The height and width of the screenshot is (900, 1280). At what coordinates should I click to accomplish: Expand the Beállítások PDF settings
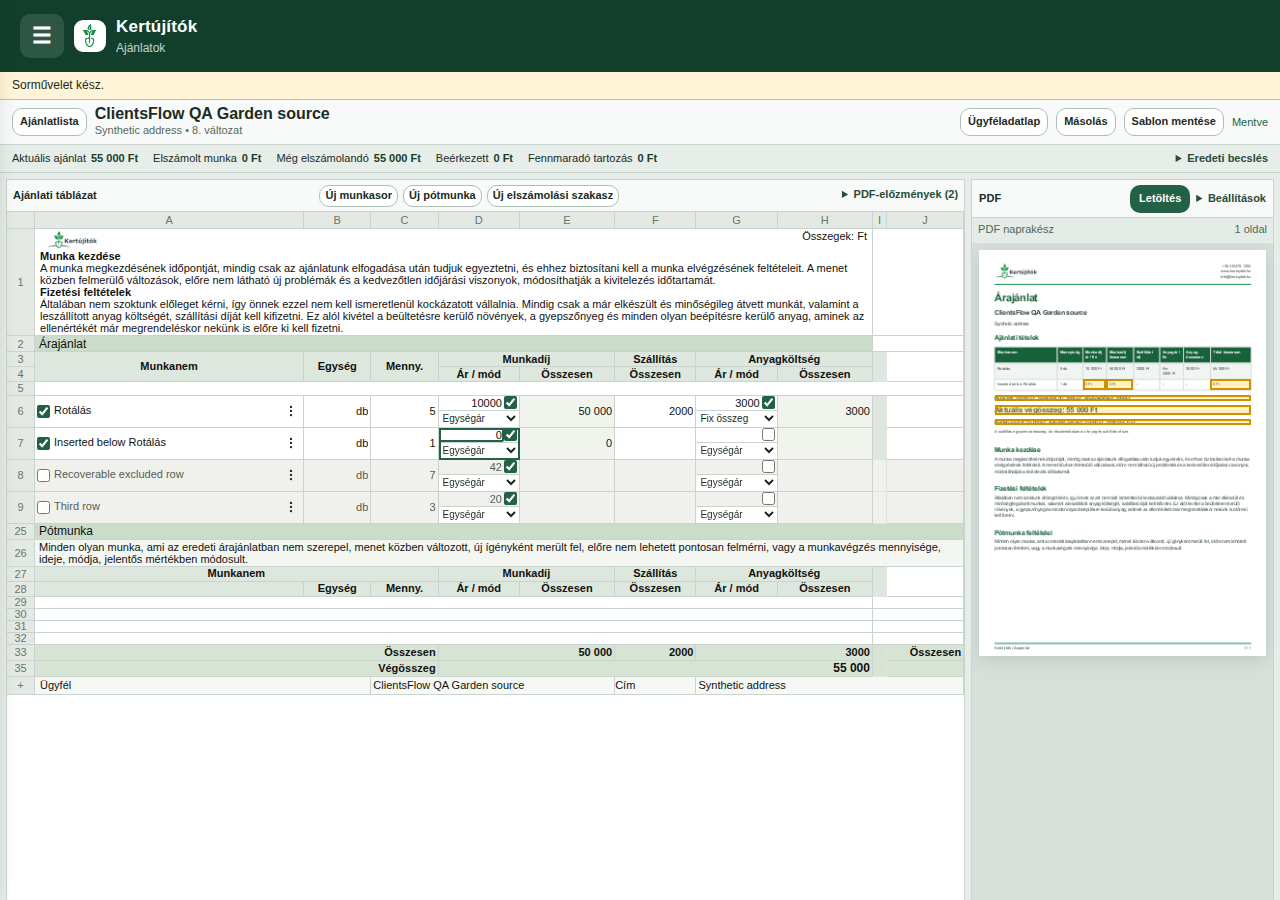pos(1231,198)
